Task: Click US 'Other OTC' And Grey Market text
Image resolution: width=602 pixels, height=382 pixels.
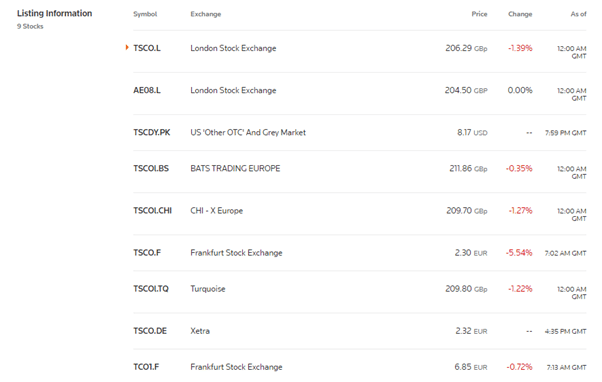Action: (x=248, y=133)
